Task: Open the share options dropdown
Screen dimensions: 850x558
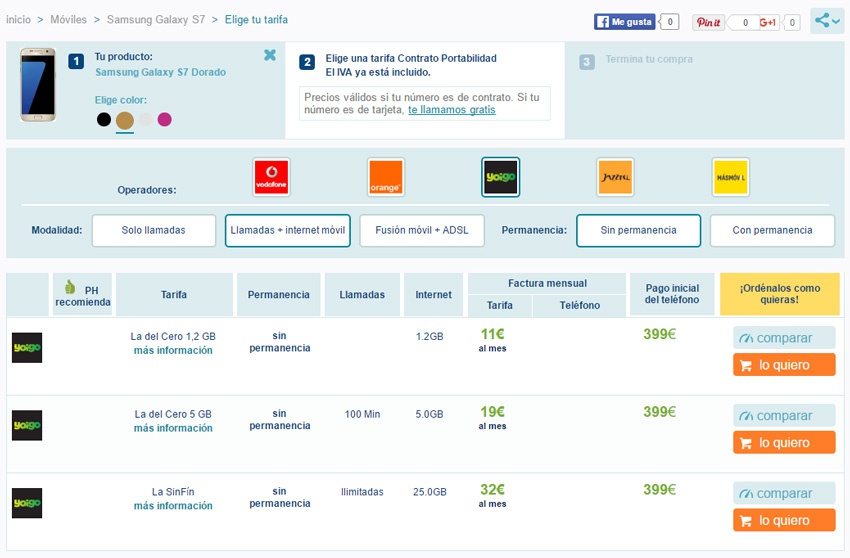Action: click(827, 20)
